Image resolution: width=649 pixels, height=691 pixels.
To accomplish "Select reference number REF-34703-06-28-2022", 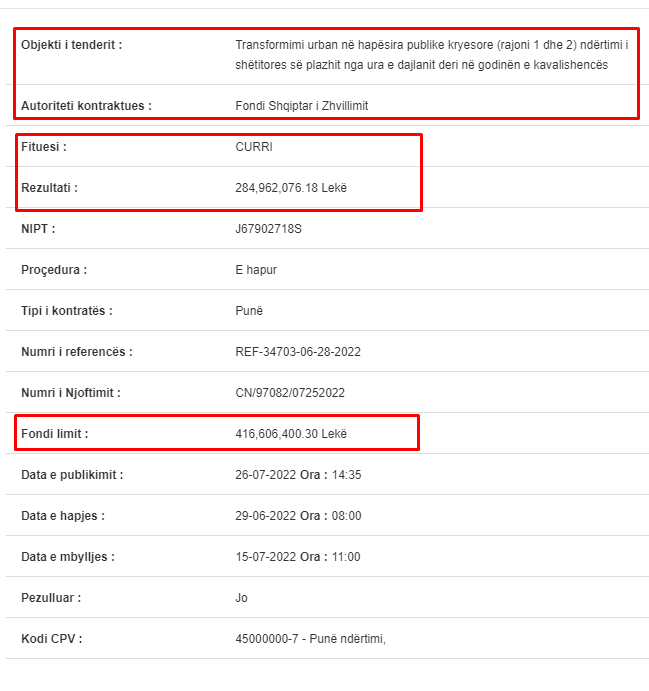I will 298,352.
